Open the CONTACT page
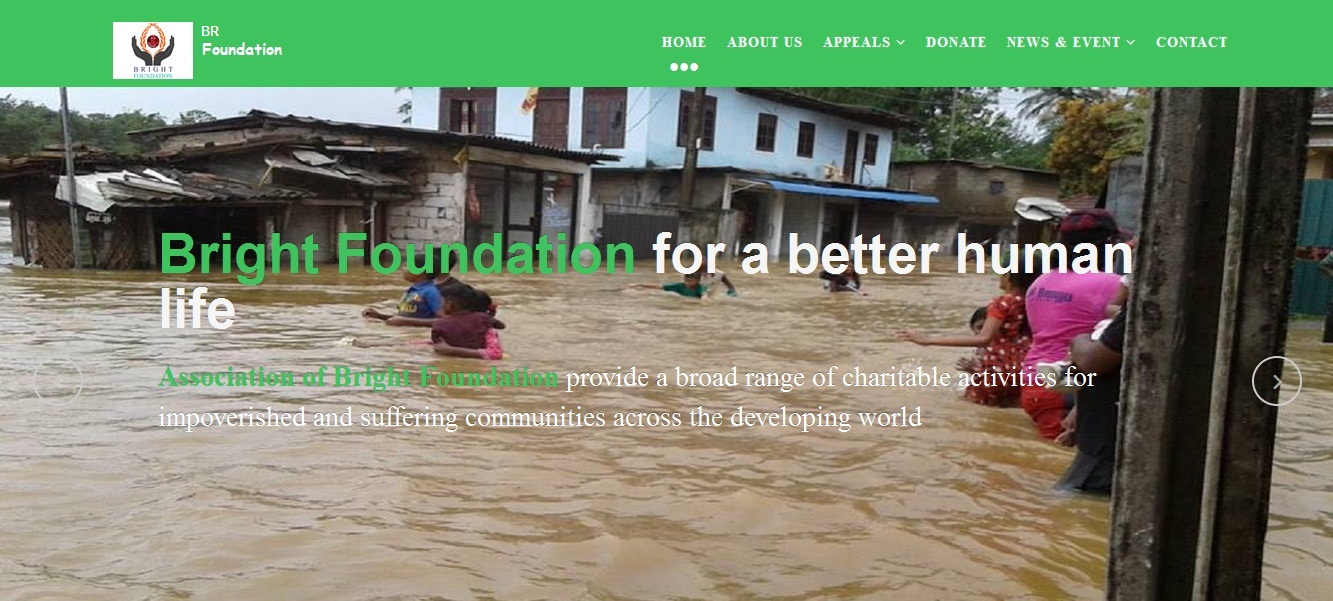Screen dimensions: 1333x601 pyautogui.click(x=1192, y=42)
